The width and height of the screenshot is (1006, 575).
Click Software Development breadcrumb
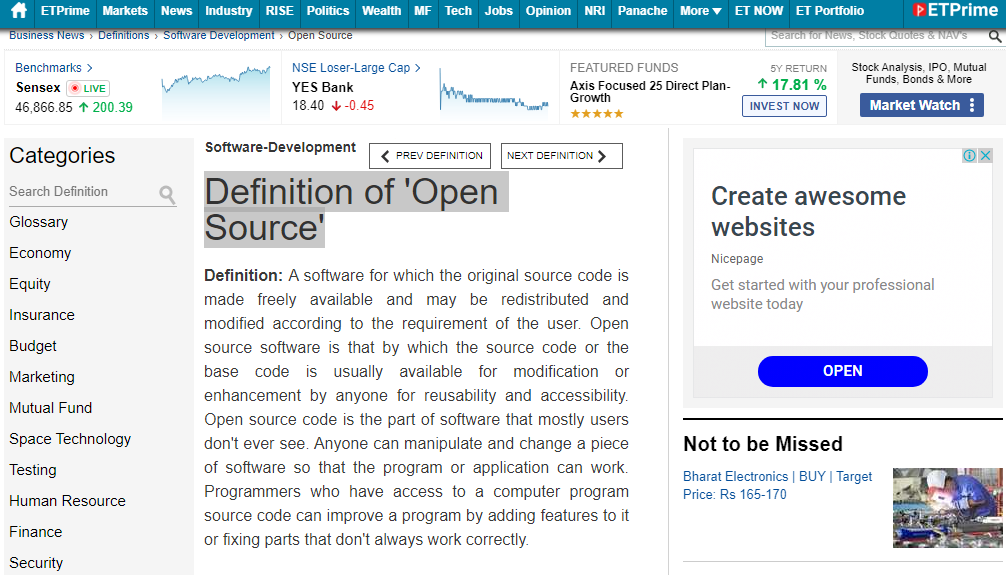coord(219,35)
